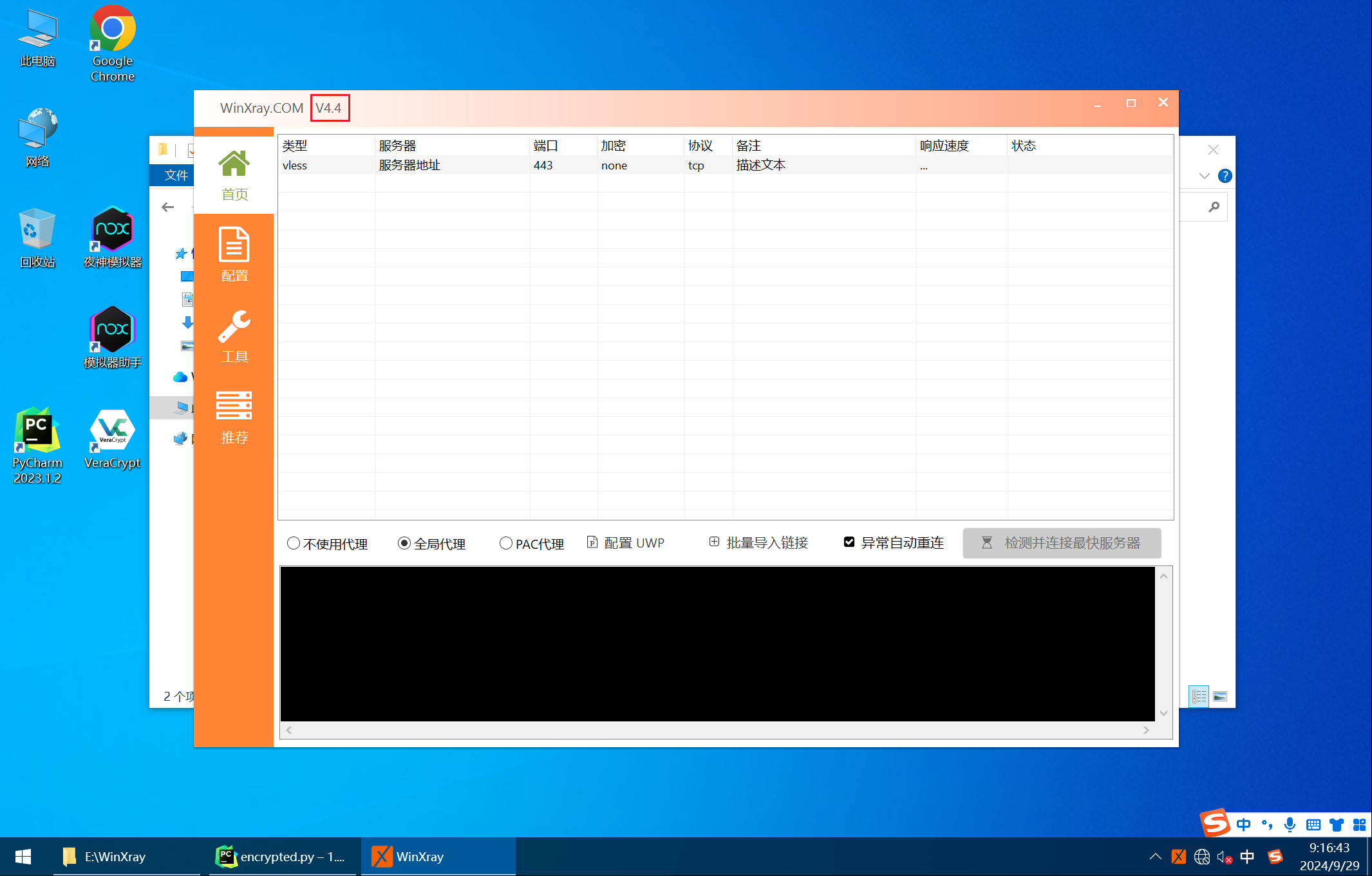Select the vless server row
Screen dimensions: 1372x876
[x=726, y=165]
